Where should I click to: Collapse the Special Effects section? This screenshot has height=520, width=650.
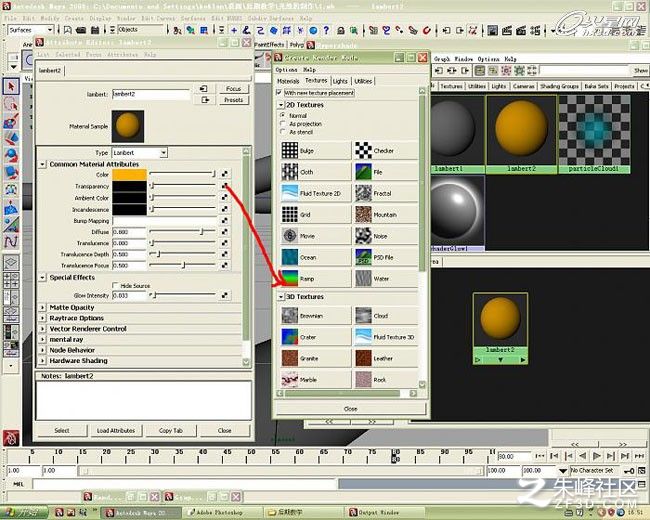pyautogui.click(x=42, y=277)
